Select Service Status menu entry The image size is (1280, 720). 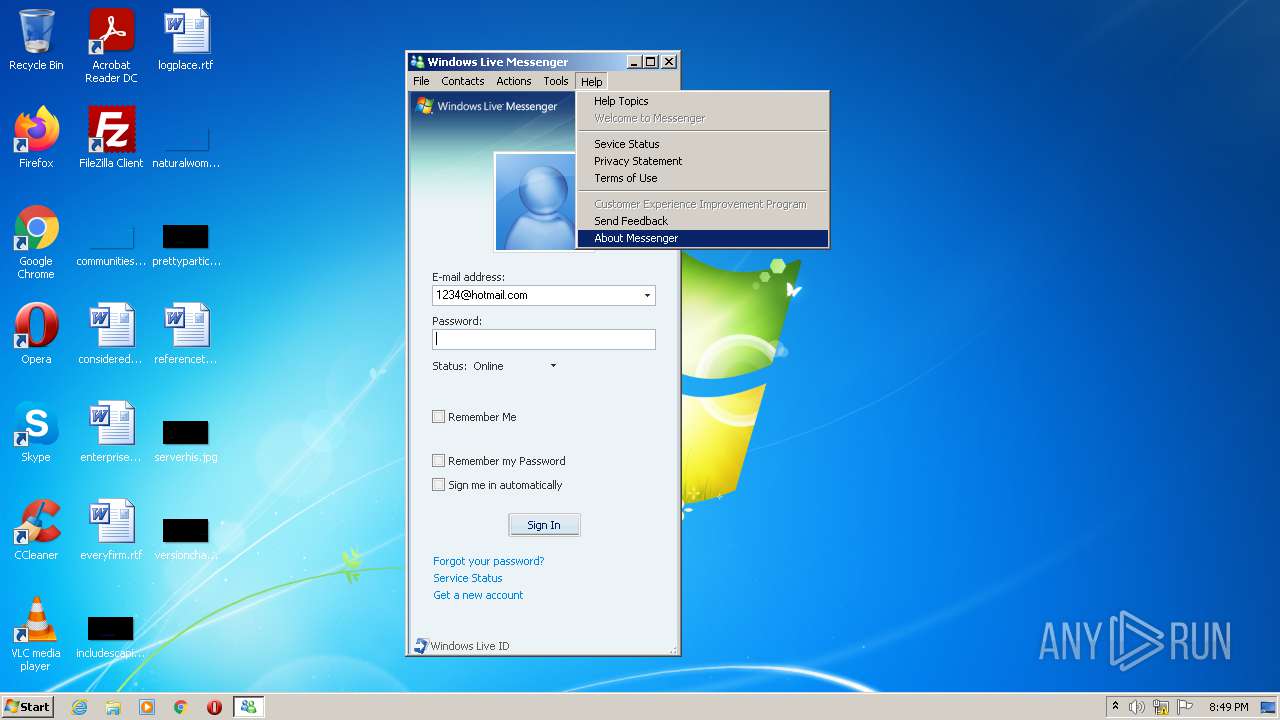[x=703, y=144]
